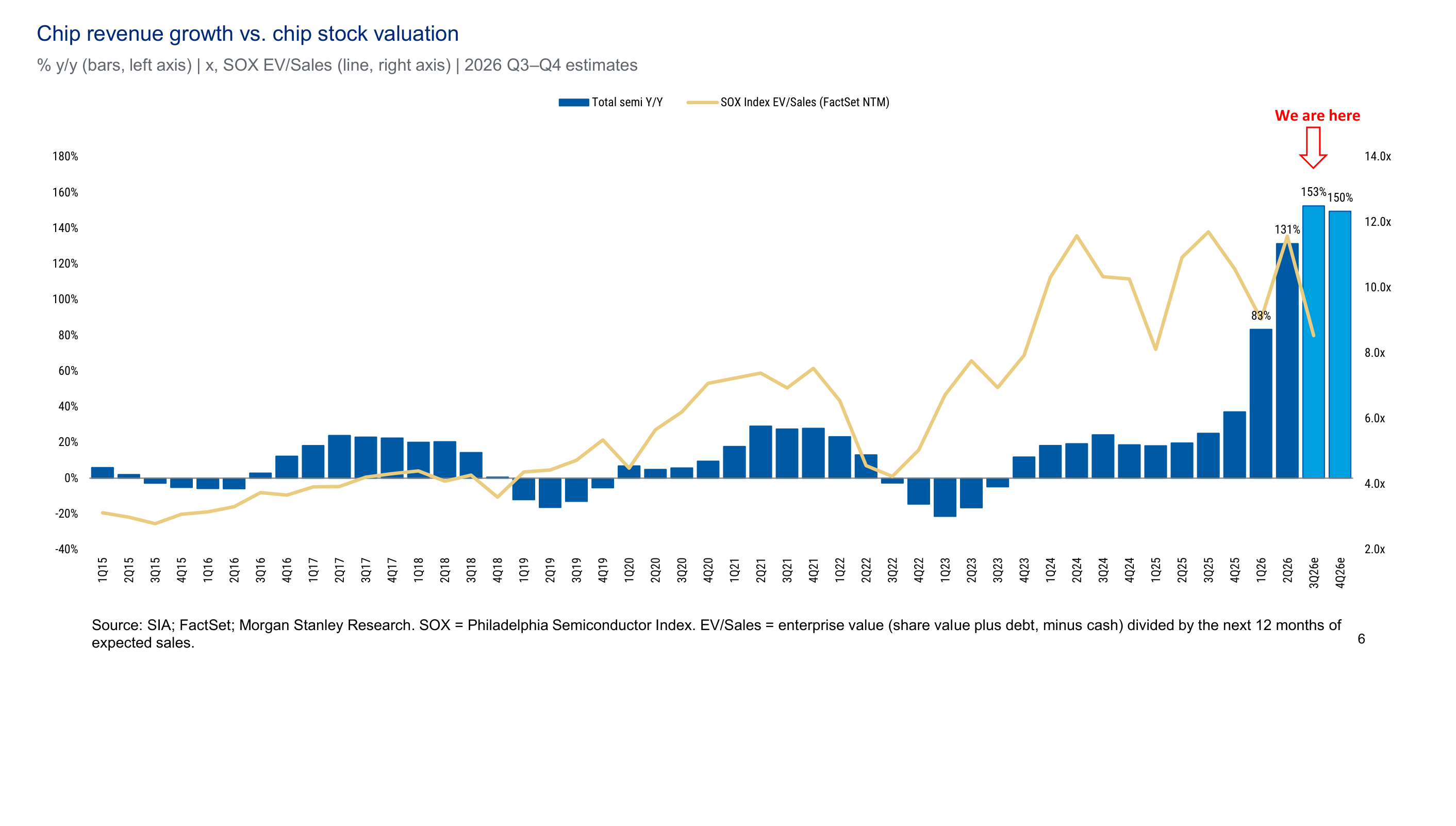Image resolution: width=1456 pixels, height=826 pixels.
Task: Click the gold line peak at 2Q24
Action: [1076, 236]
